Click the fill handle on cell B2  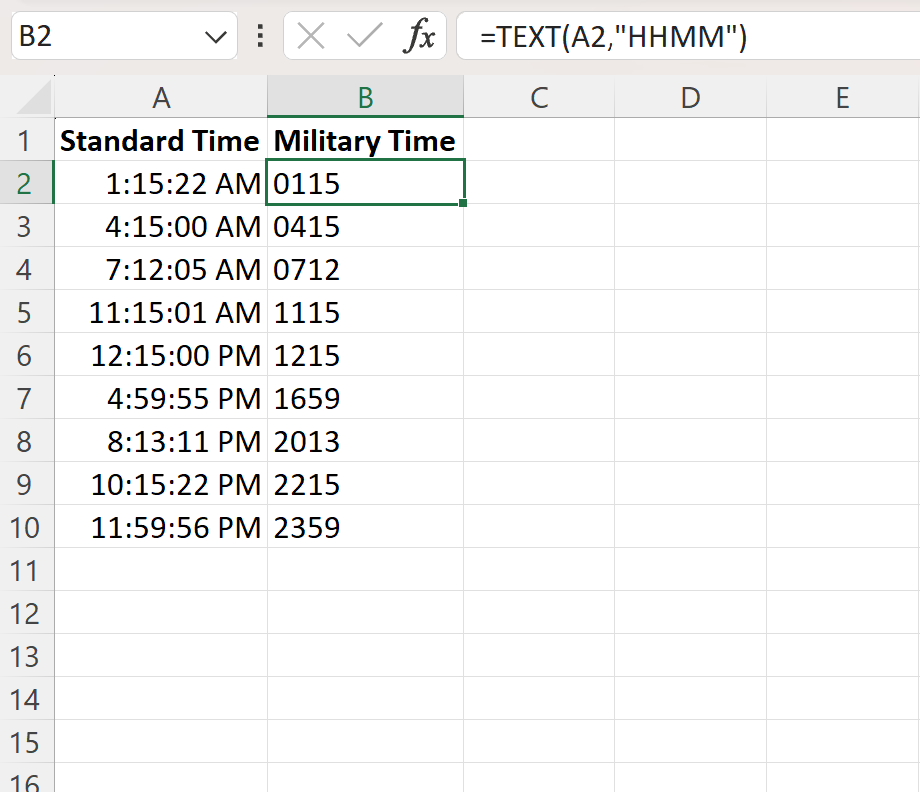(x=461, y=202)
